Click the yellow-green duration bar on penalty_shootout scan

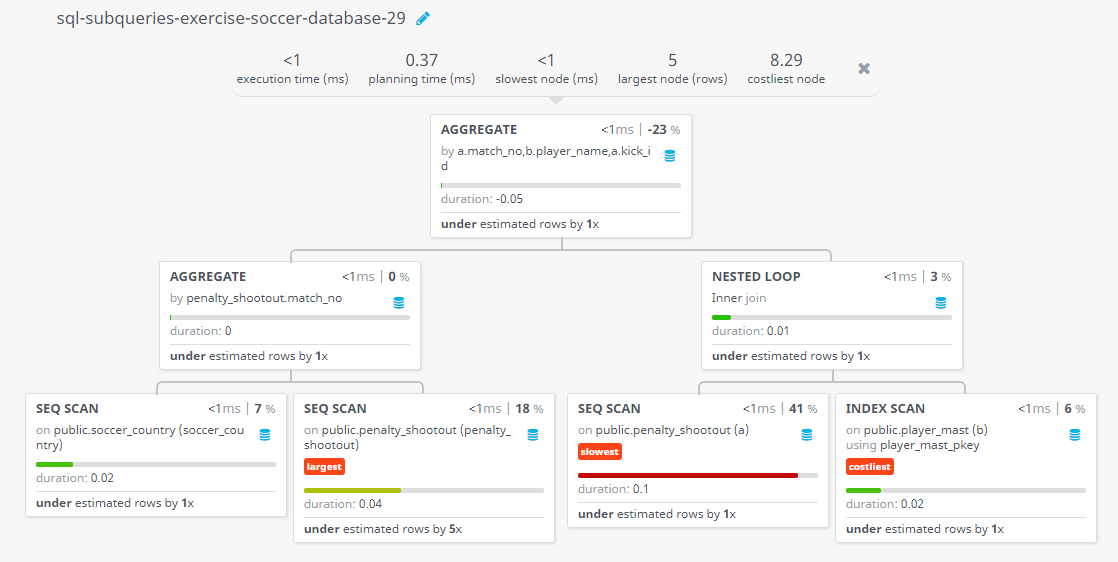[x=352, y=491]
